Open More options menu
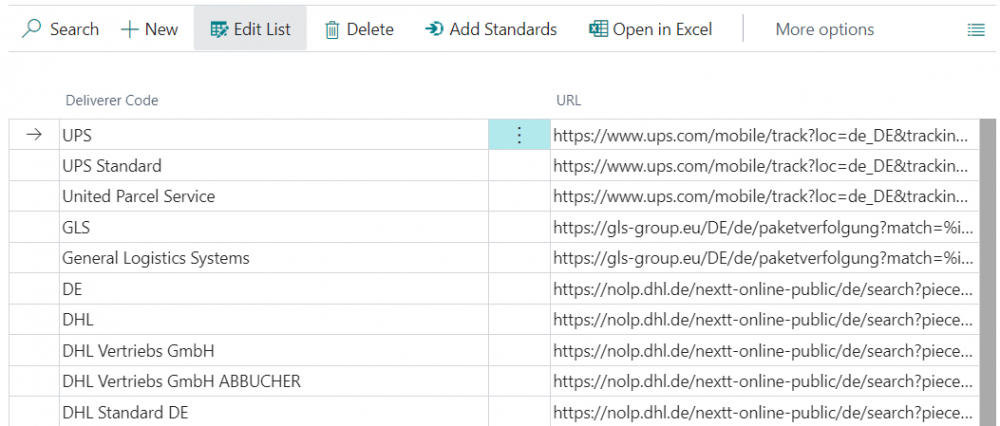 click(825, 29)
